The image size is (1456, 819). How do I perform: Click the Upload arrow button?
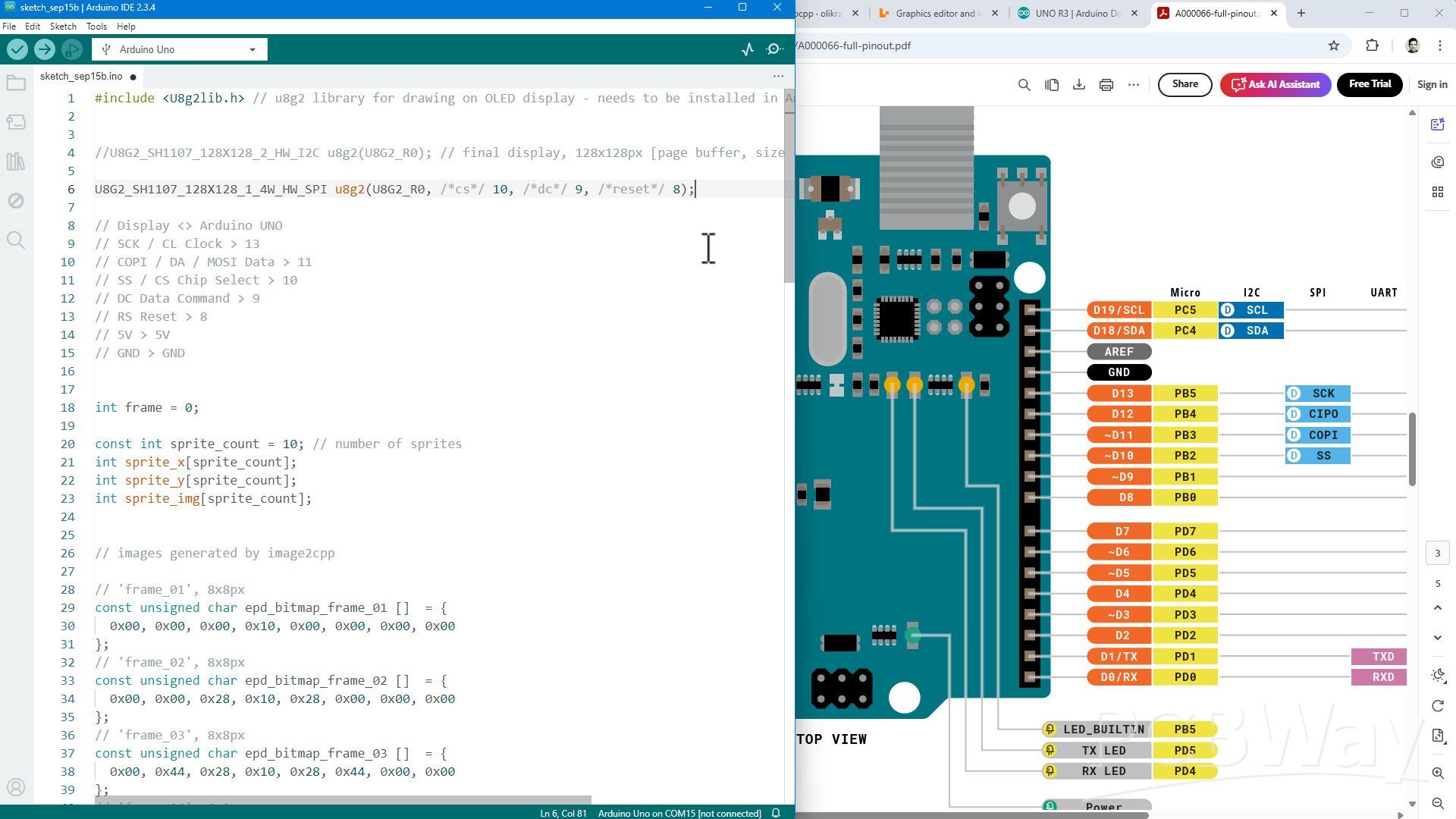click(x=45, y=49)
